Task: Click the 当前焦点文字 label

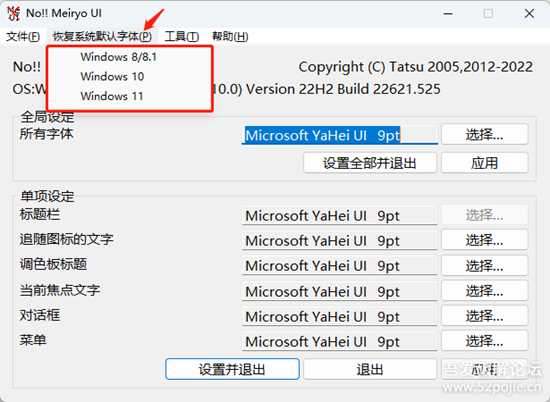Action: coord(60,290)
